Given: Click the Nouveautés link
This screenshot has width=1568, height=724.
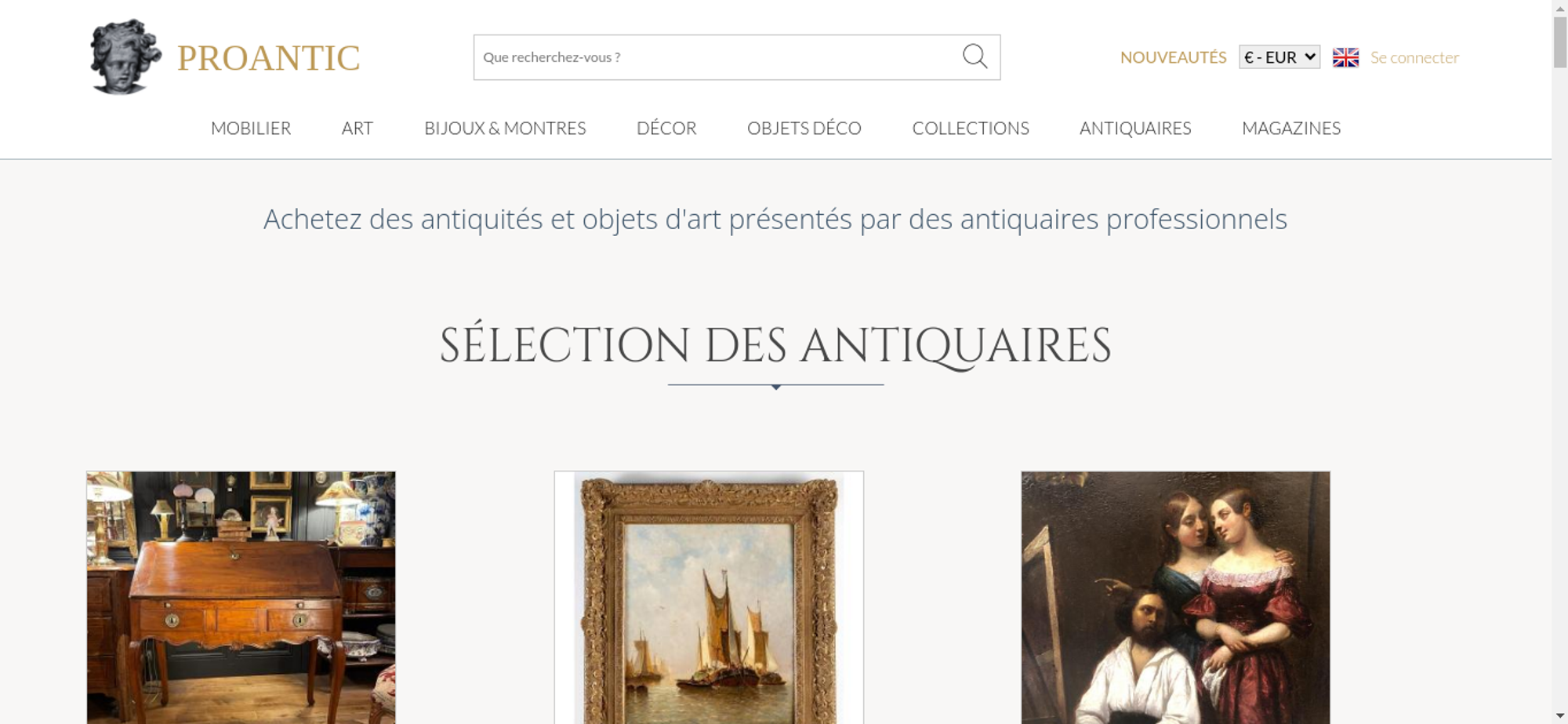Looking at the screenshot, I should coord(1173,57).
